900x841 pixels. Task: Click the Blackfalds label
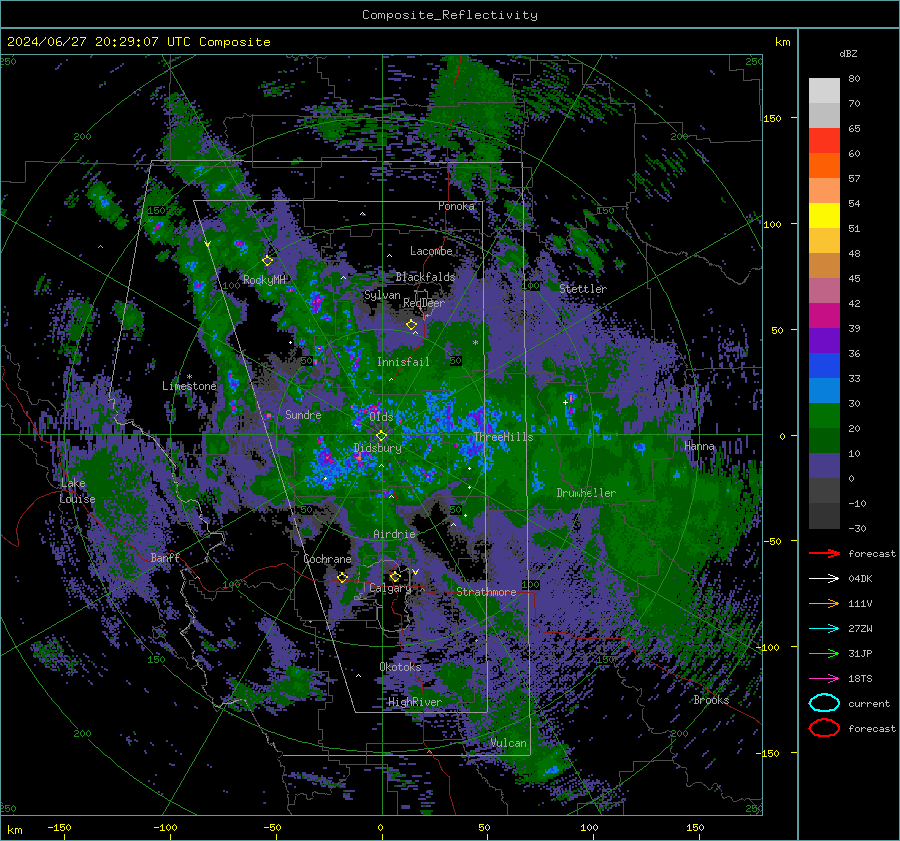425,277
